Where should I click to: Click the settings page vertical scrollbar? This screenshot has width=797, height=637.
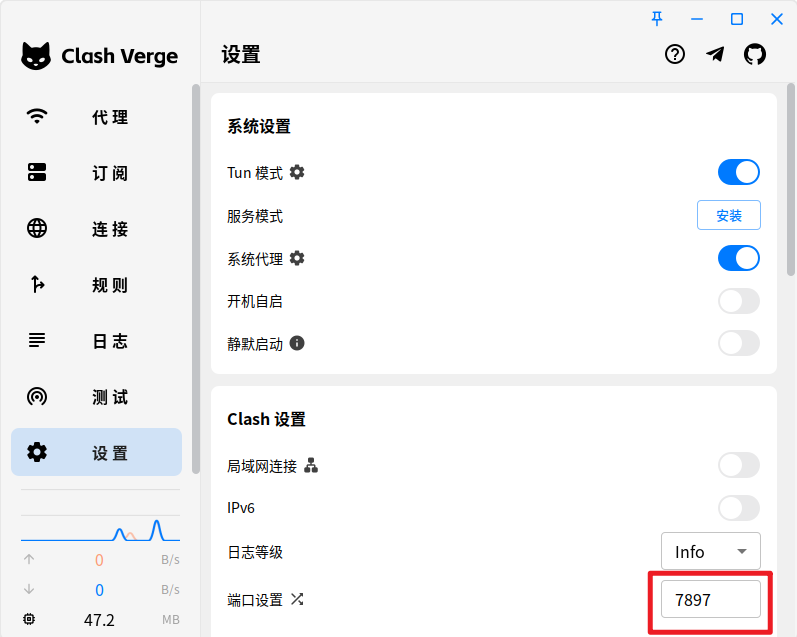791,179
